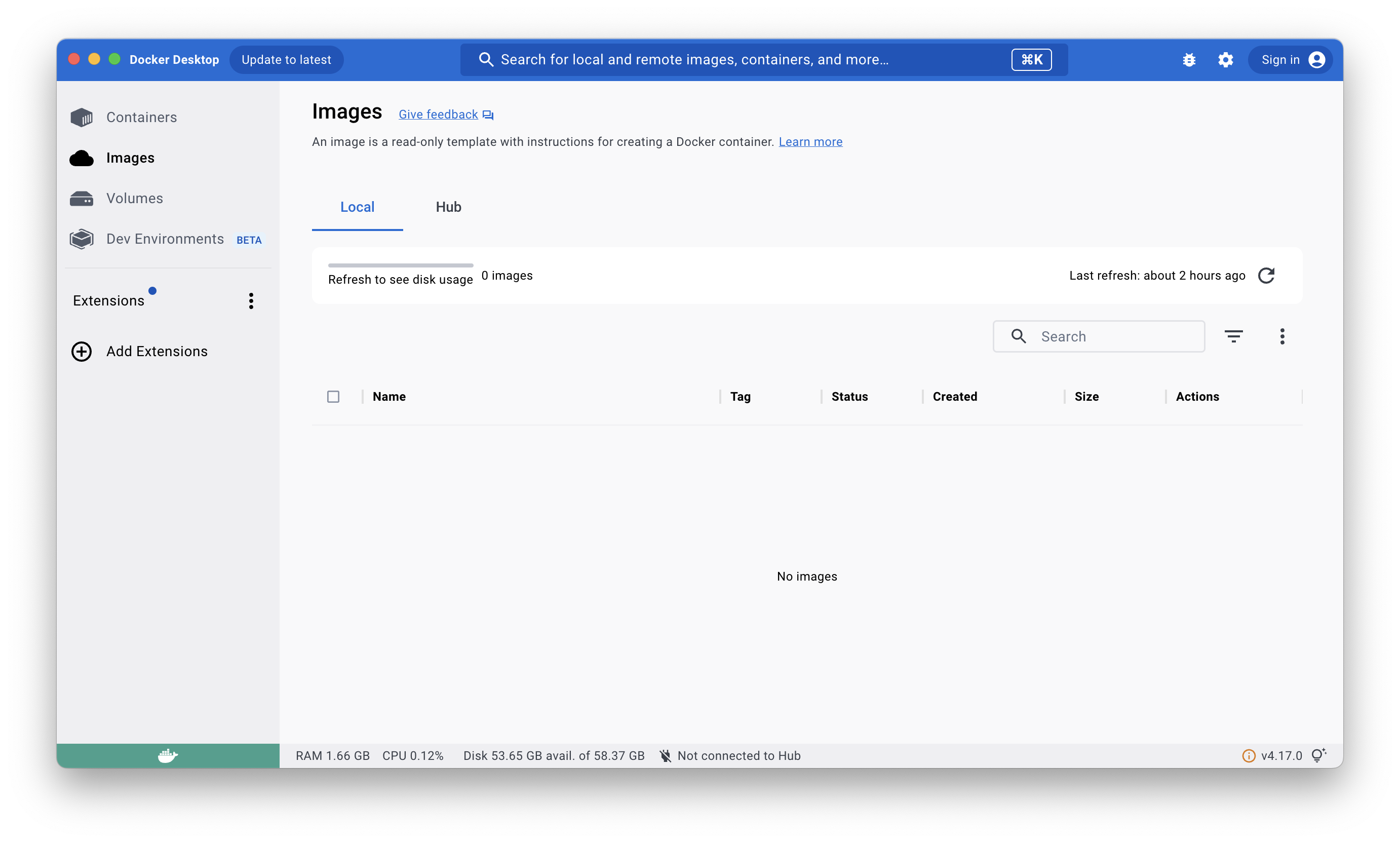Click the Volumes sidebar icon

[x=82, y=198]
